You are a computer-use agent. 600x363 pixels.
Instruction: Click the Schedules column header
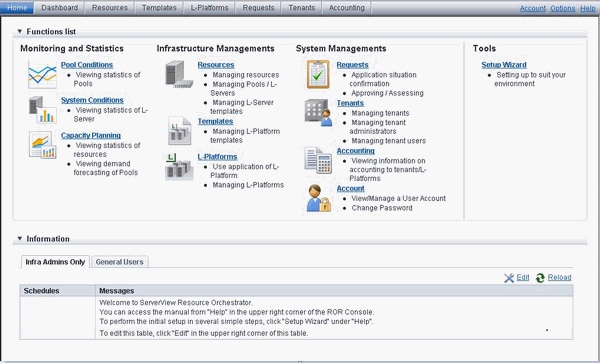[x=57, y=291]
